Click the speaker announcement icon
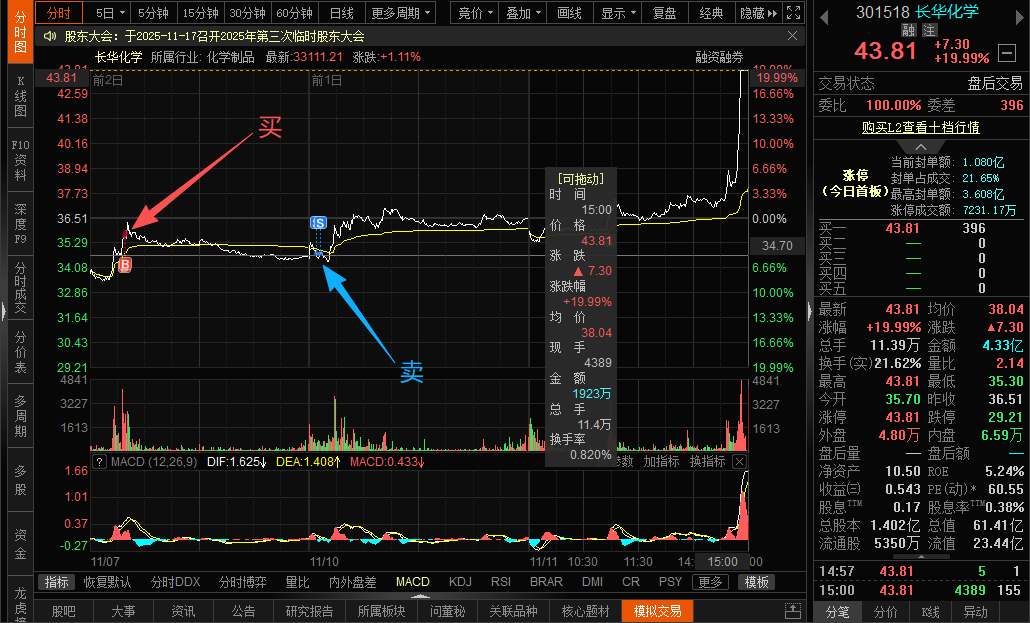1030x623 pixels. point(49,36)
